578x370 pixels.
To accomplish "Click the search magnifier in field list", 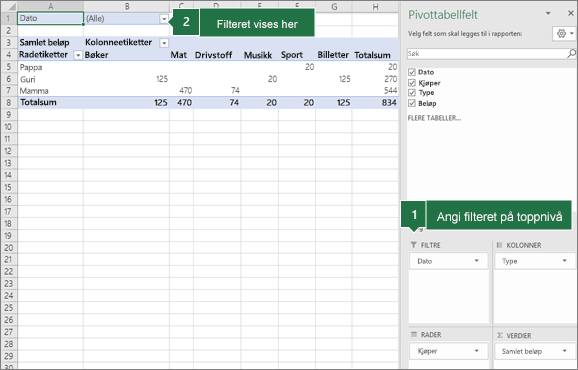I will coord(571,54).
